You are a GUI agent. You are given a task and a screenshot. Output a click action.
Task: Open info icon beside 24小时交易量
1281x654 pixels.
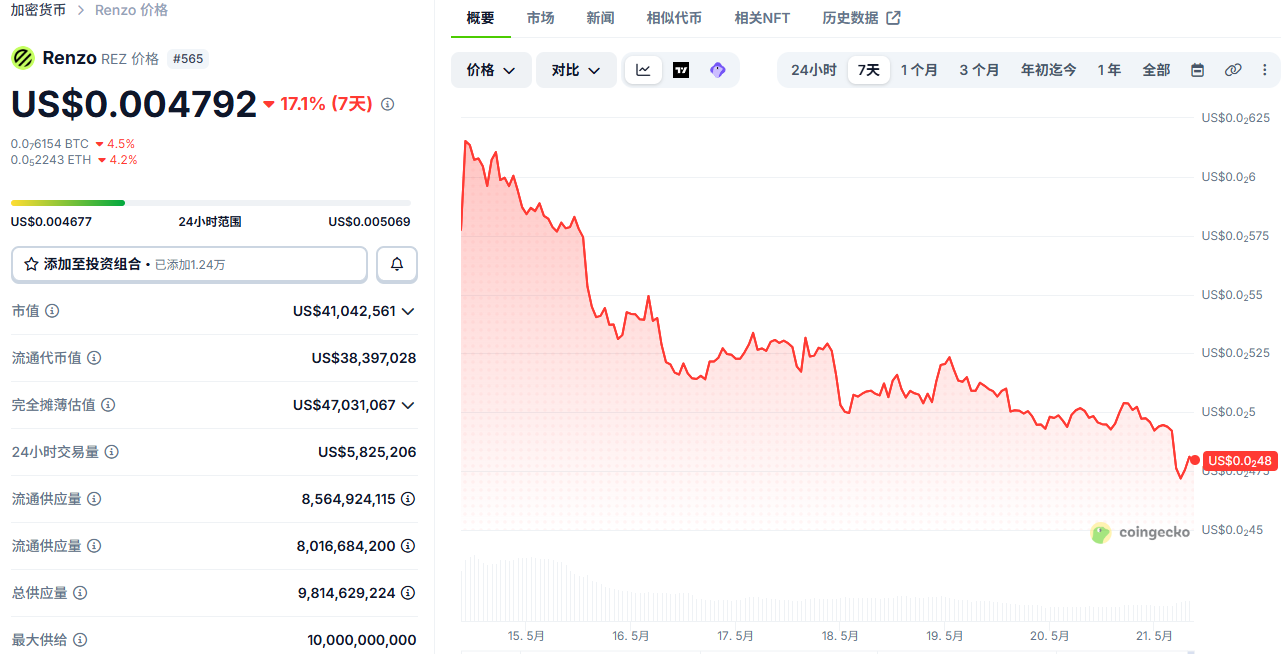tap(111, 452)
